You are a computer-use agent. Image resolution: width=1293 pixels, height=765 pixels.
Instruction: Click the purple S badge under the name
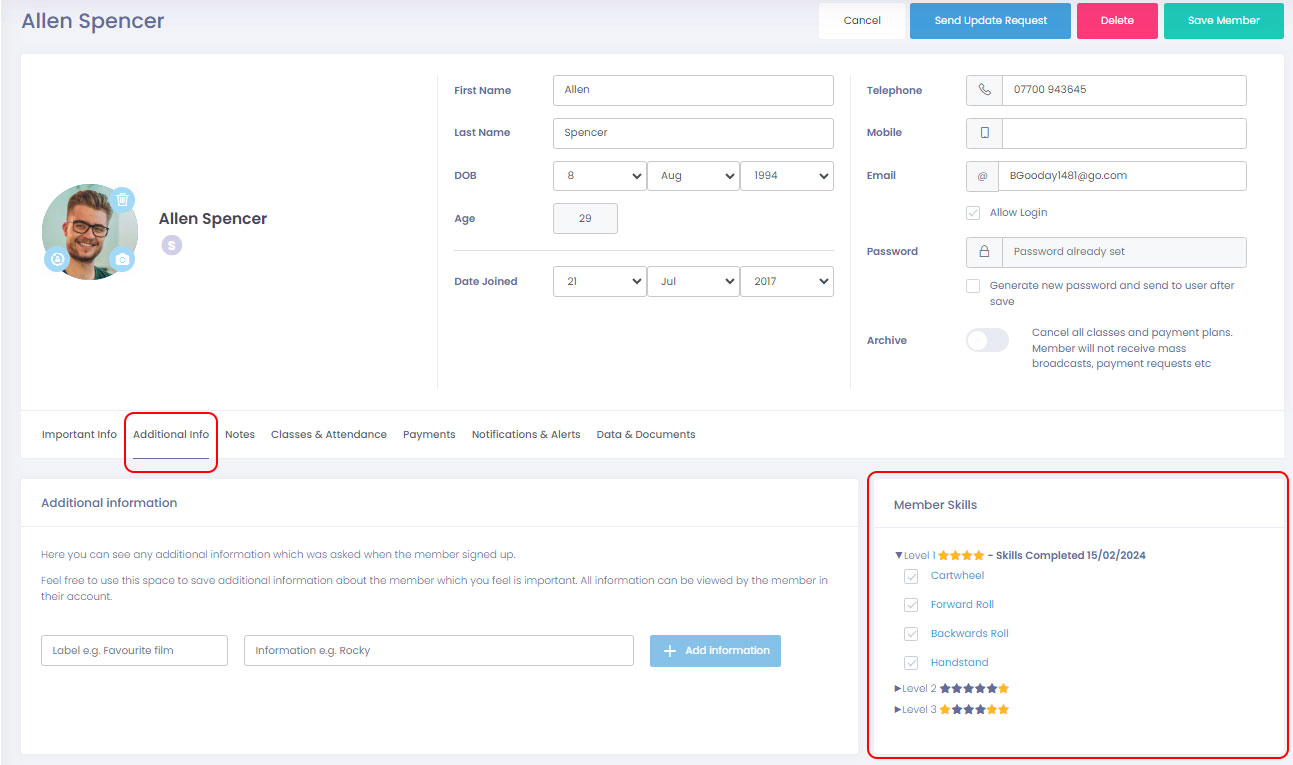tap(172, 245)
